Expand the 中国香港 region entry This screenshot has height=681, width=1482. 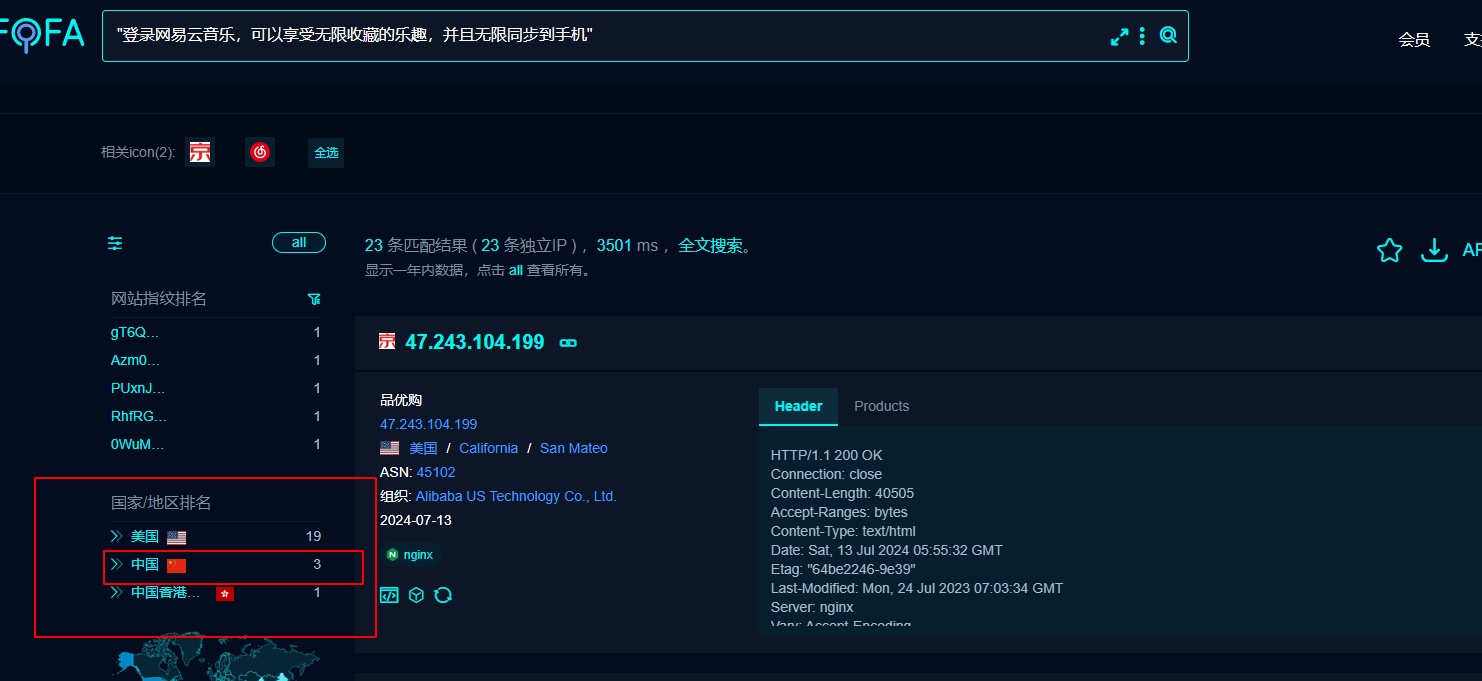pyautogui.click(x=116, y=593)
